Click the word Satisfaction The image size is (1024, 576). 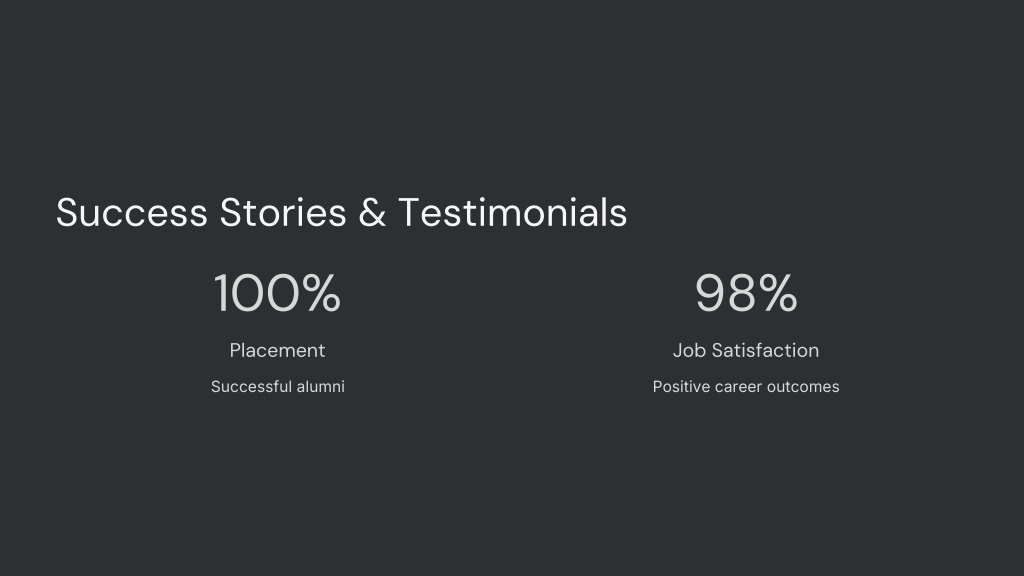click(765, 351)
